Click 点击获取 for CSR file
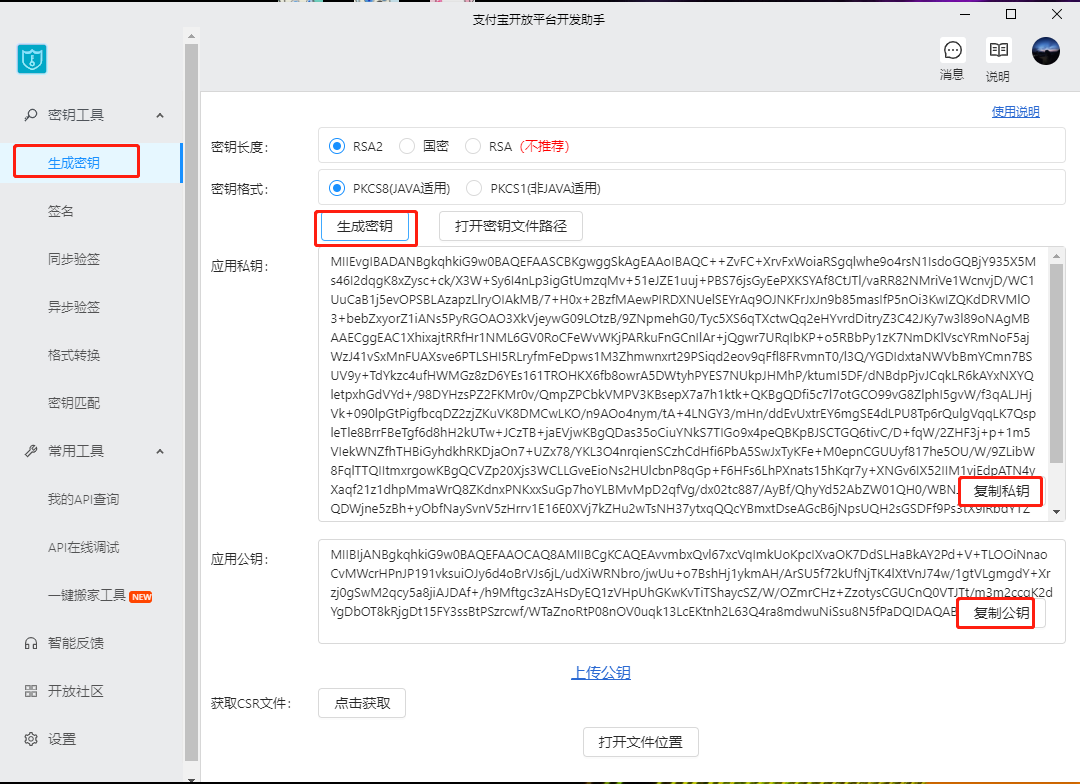 coord(362,703)
